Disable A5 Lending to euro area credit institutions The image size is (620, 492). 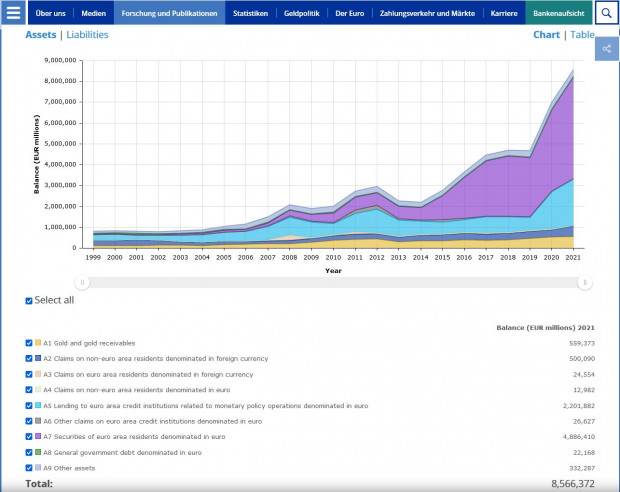click(29, 406)
